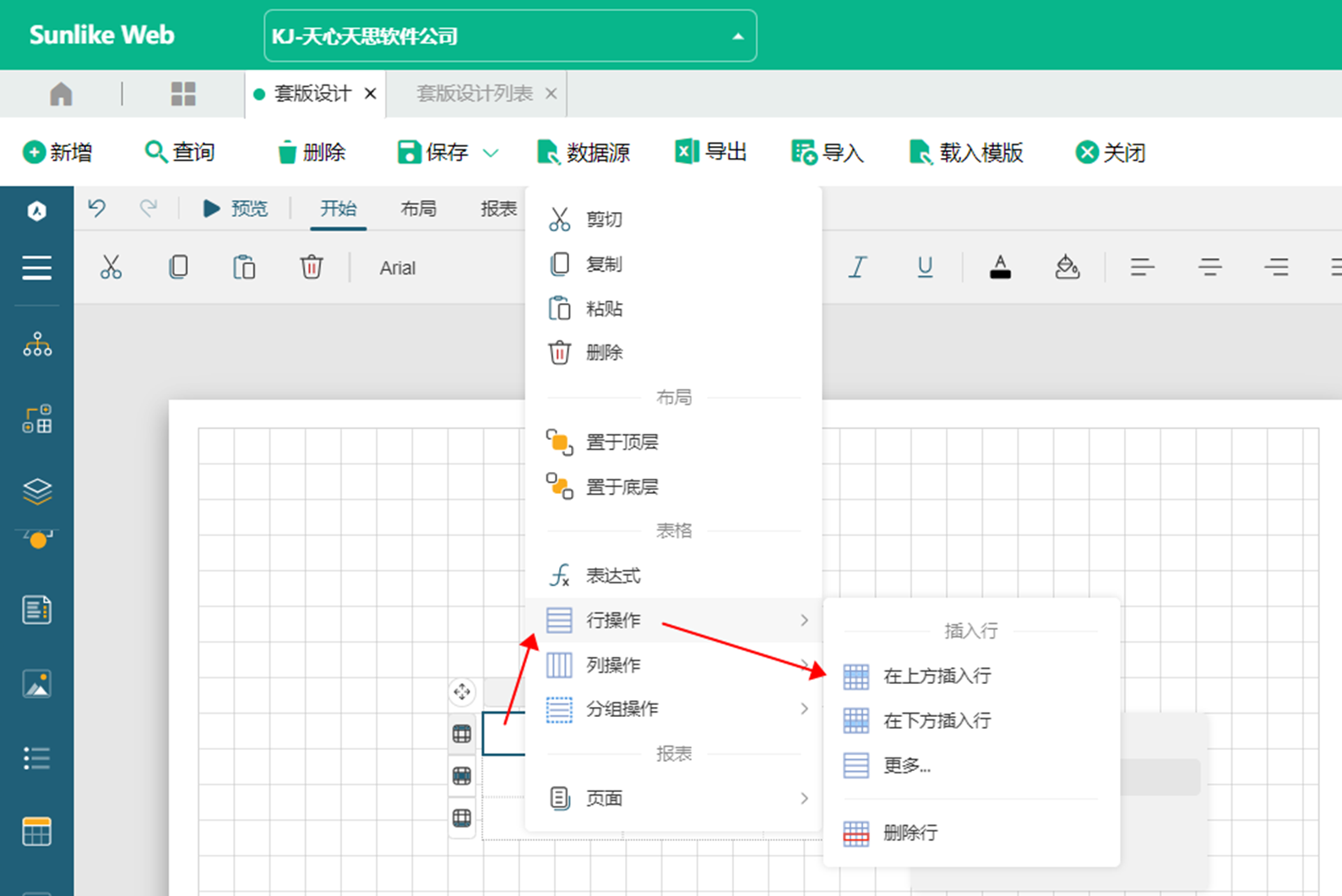1342x896 pixels.
Task: Choose 置于顶层 bring to front
Action: coord(673,442)
